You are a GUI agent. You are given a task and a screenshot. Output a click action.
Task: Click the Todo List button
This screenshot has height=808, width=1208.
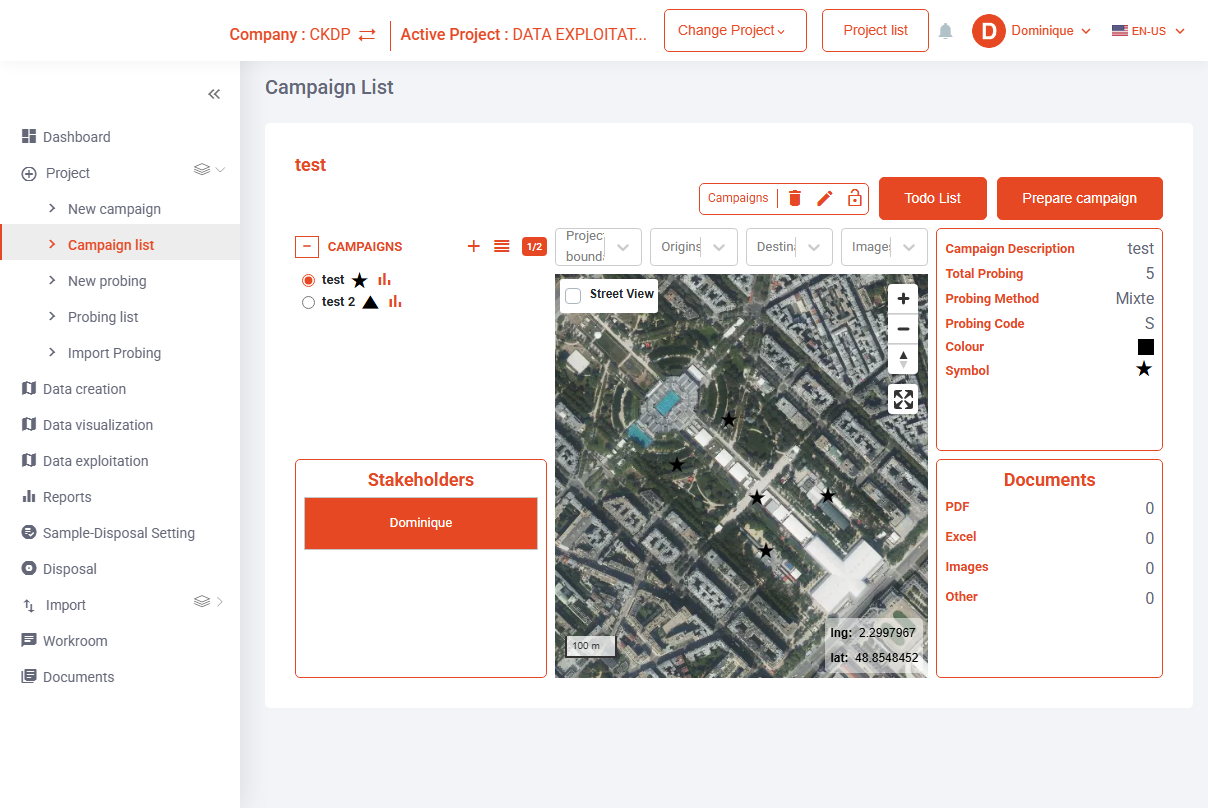[x=933, y=198]
